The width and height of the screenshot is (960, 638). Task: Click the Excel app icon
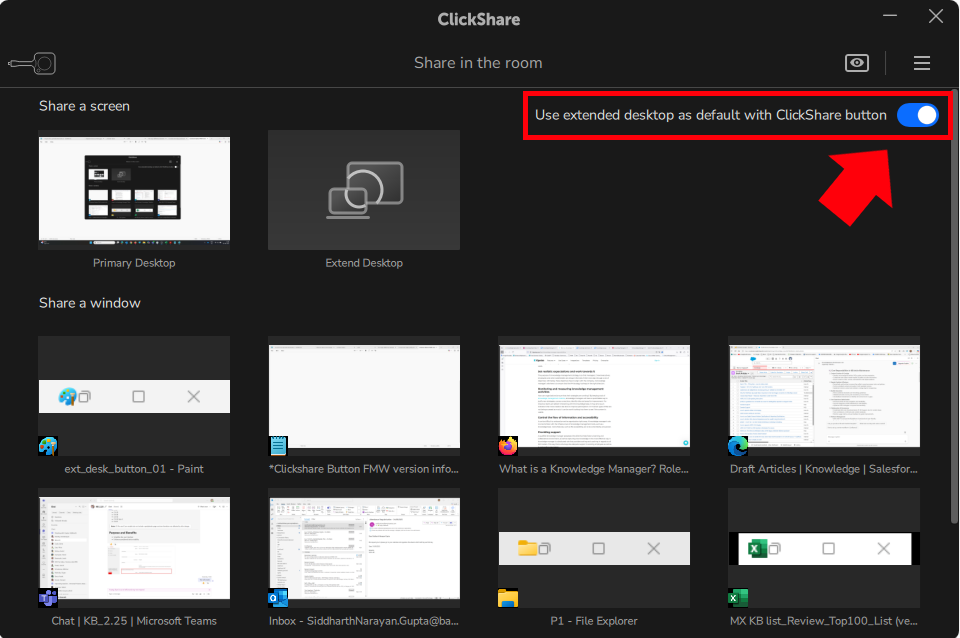tap(738, 598)
